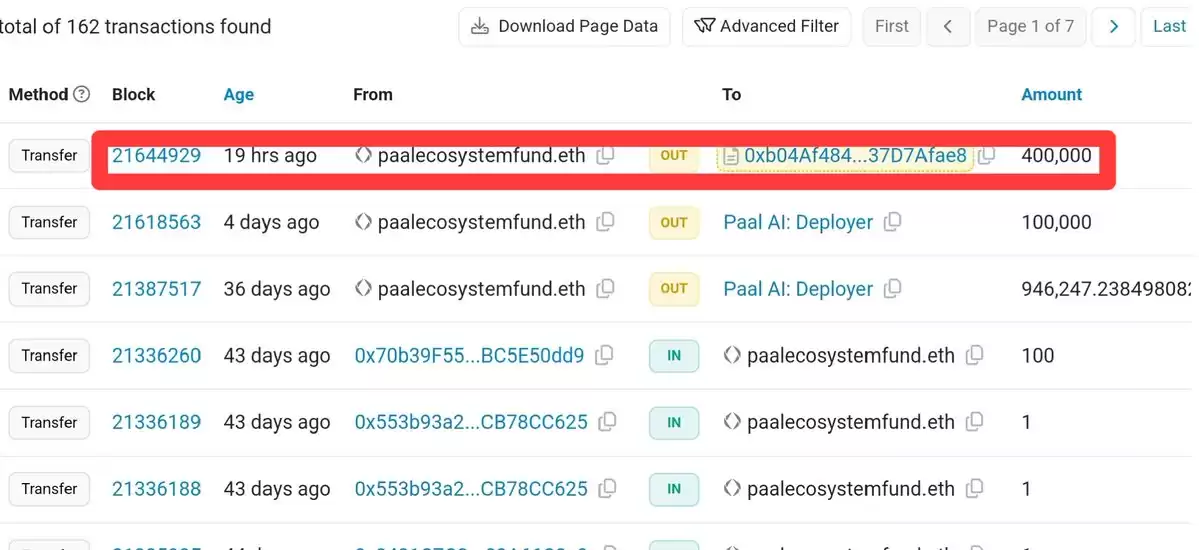Copy sender address in block 21618563 row
Image resolution: width=1199 pixels, height=550 pixels.
(605, 223)
